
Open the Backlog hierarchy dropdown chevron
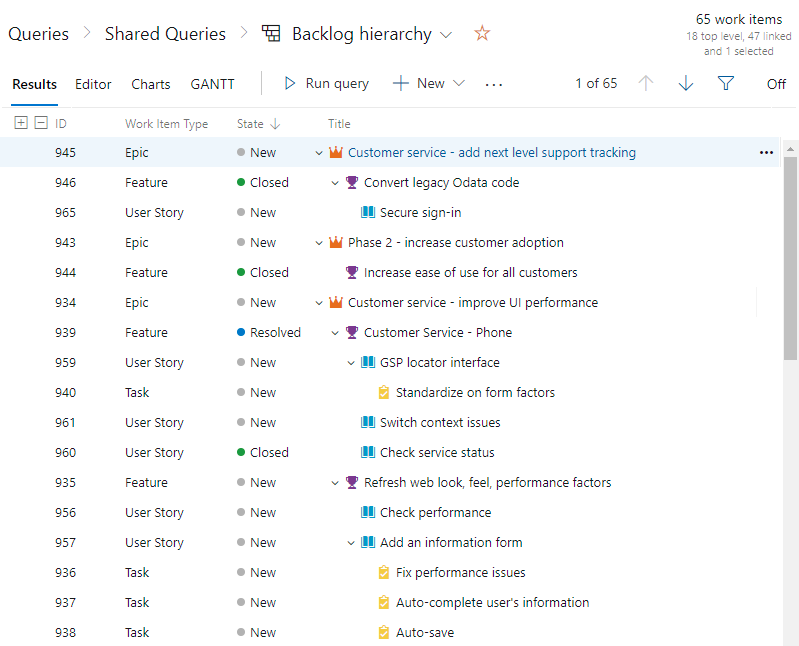tap(446, 35)
